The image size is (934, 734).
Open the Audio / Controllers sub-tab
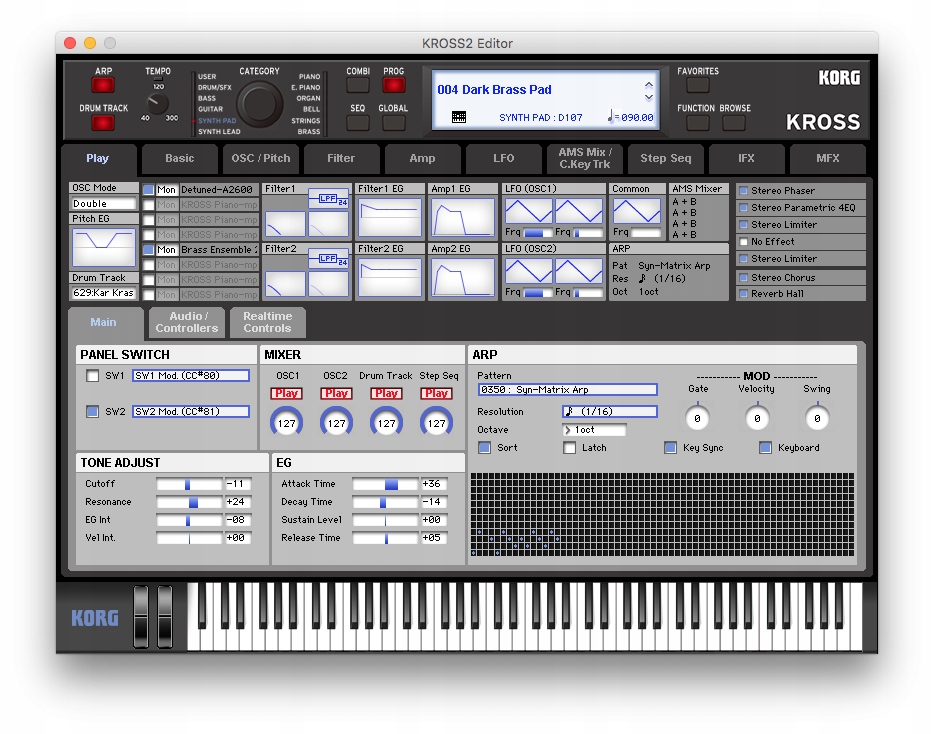click(186, 322)
